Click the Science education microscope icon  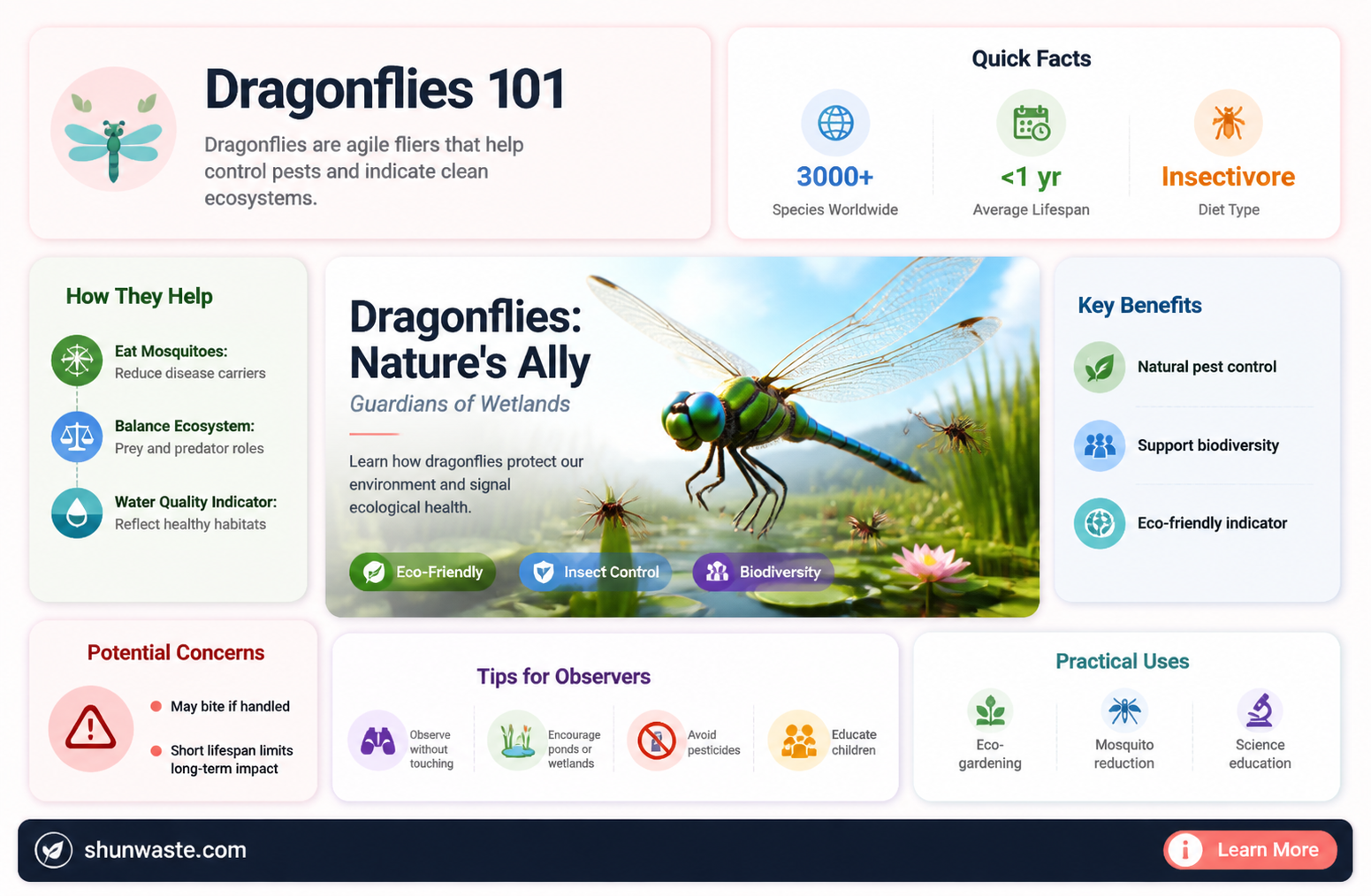(1260, 710)
